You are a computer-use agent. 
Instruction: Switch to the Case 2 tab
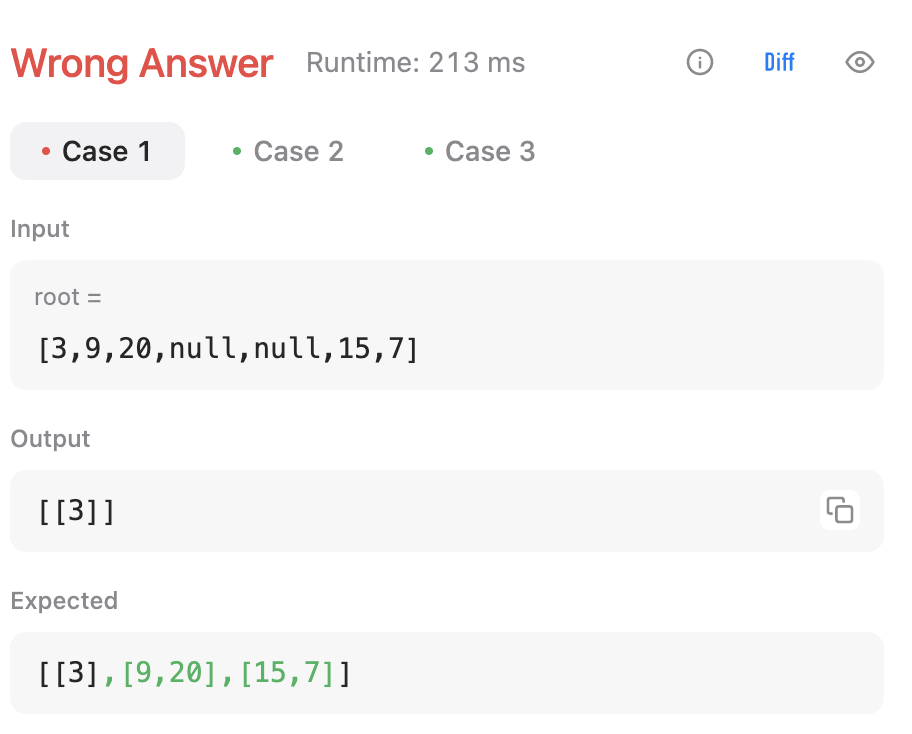tap(288, 151)
